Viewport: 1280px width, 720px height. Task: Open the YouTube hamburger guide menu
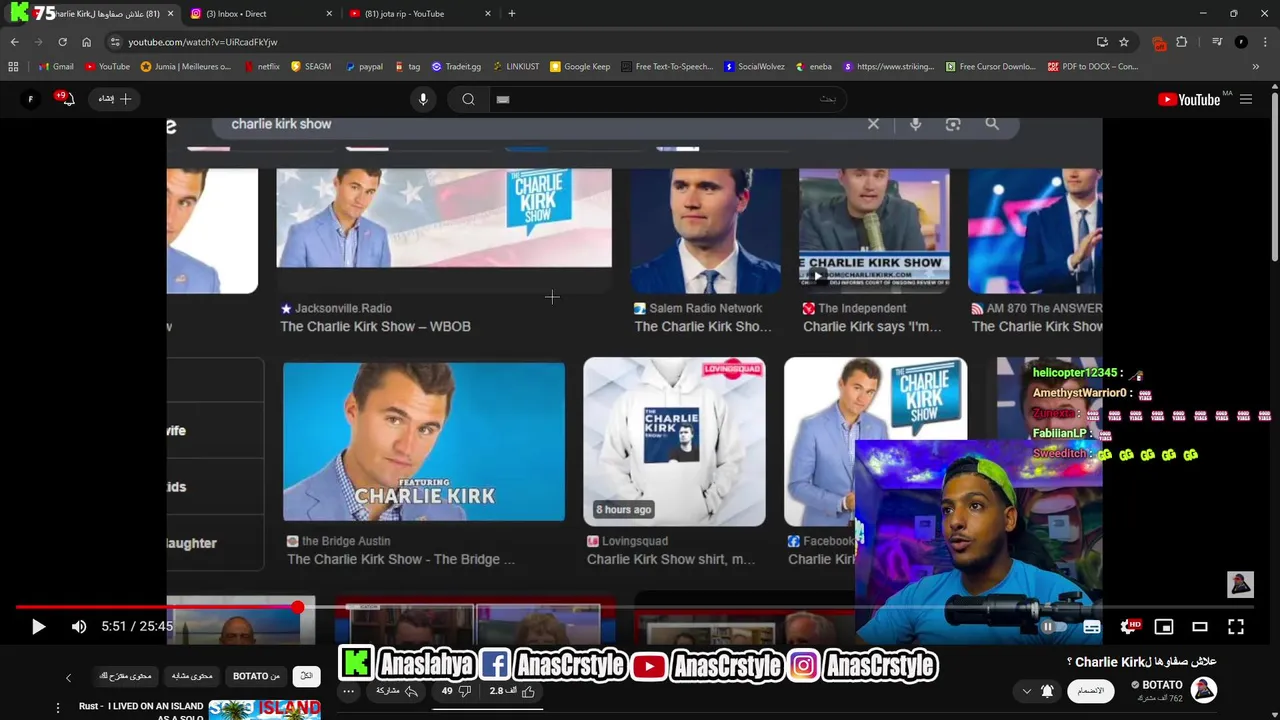pos(1246,99)
